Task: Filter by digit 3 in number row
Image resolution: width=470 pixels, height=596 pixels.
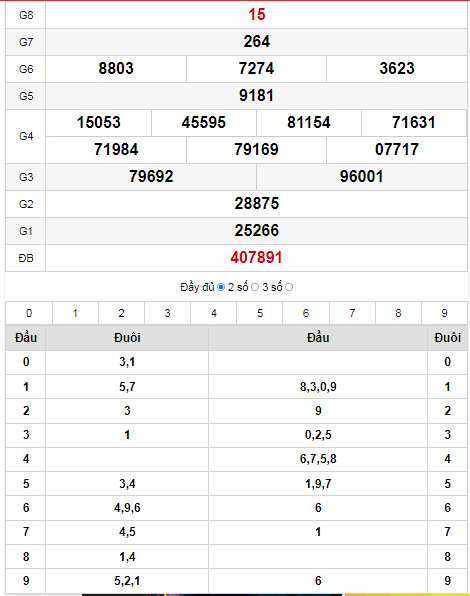Action: (167, 313)
